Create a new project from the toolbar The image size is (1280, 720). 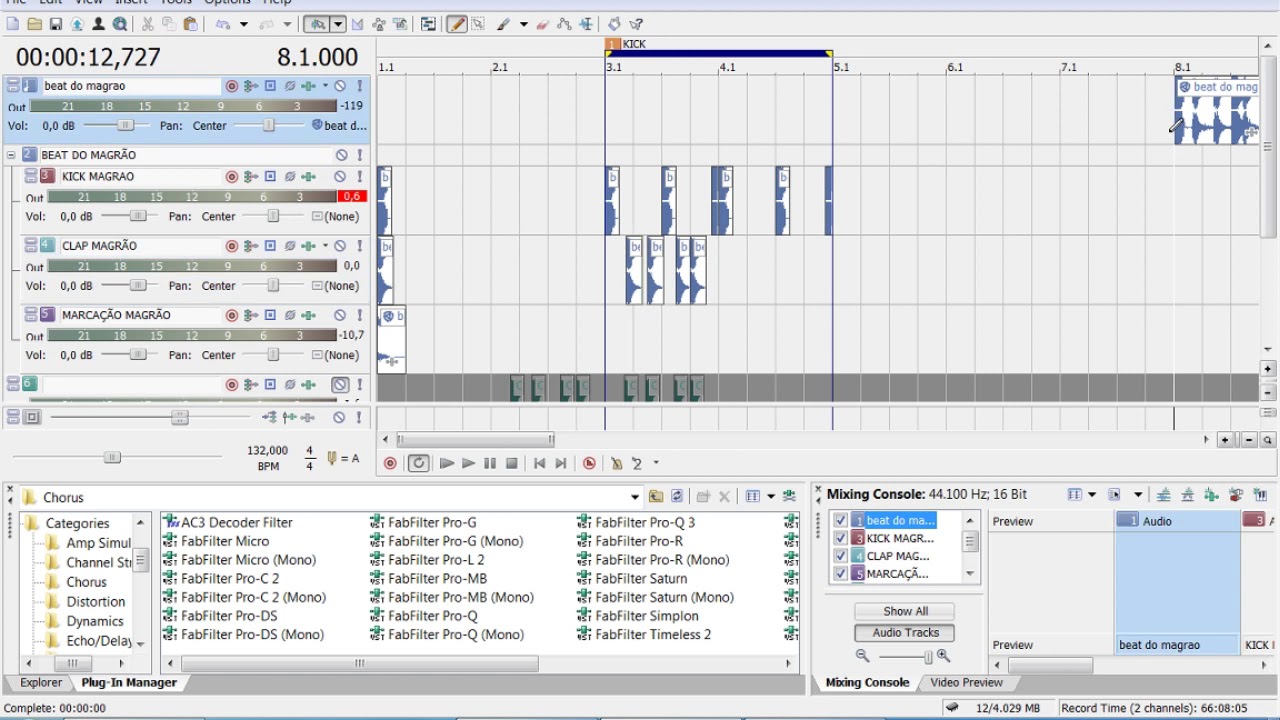(x=13, y=24)
